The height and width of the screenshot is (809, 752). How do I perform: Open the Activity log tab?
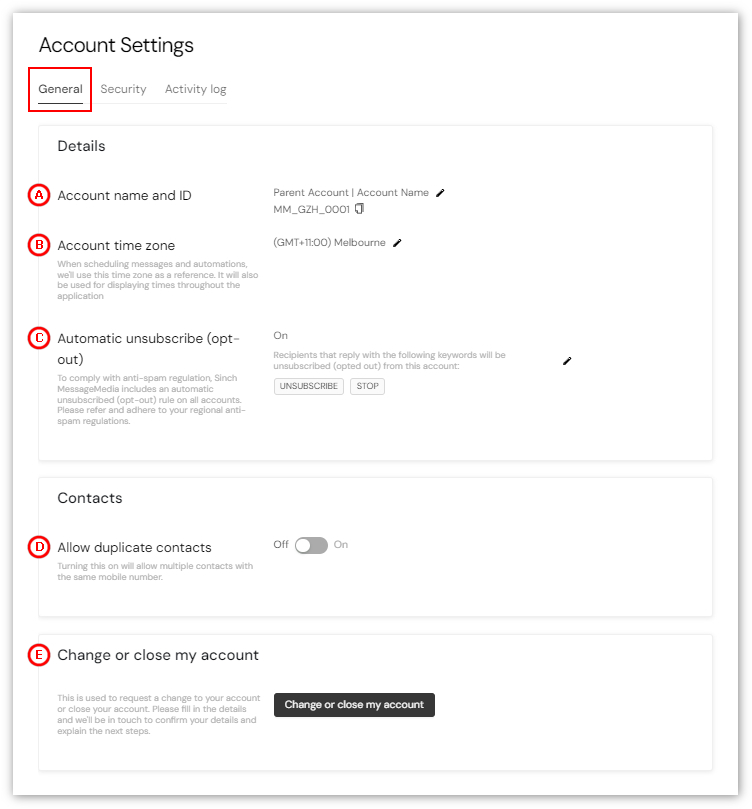coord(195,89)
